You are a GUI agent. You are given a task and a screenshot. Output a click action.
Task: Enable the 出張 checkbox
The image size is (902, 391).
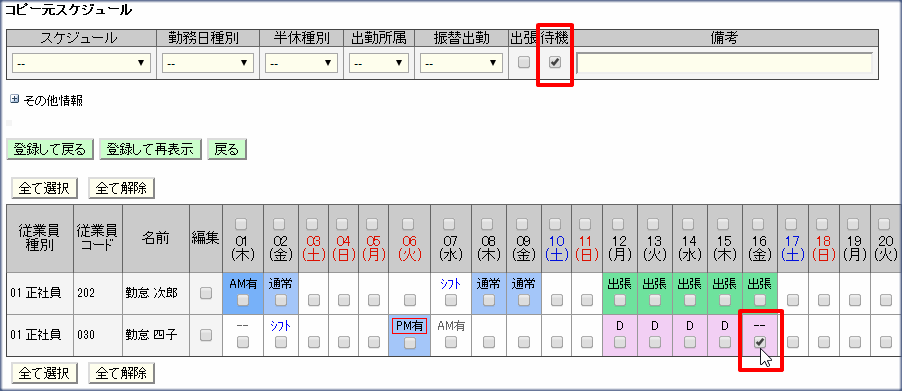tap(523, 63)
